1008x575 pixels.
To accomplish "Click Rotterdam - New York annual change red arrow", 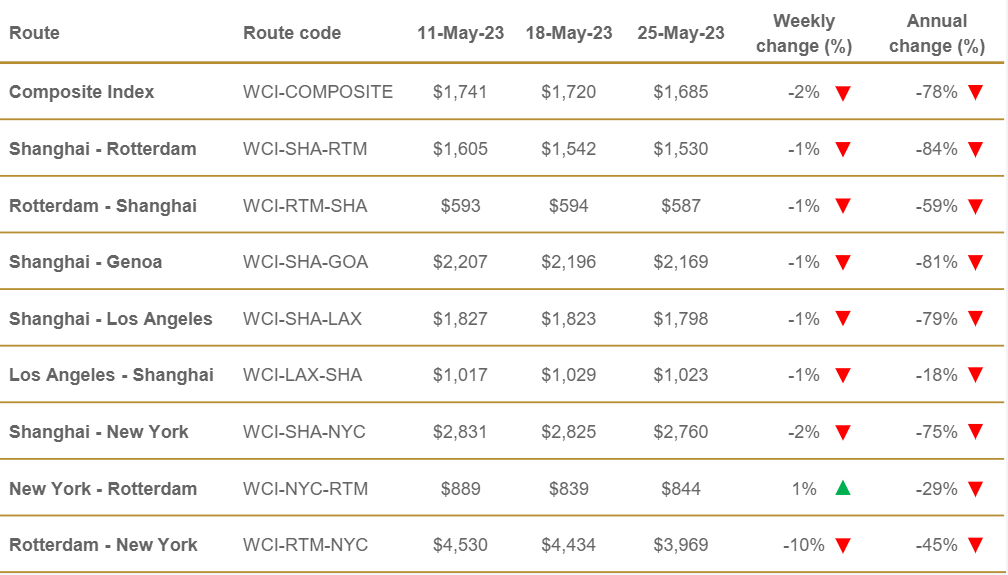I will point(976,546).
